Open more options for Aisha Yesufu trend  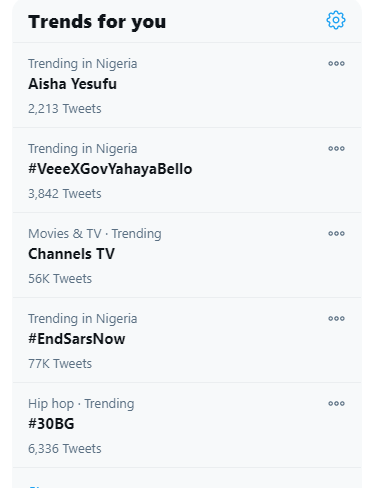[x=336, y=63]
